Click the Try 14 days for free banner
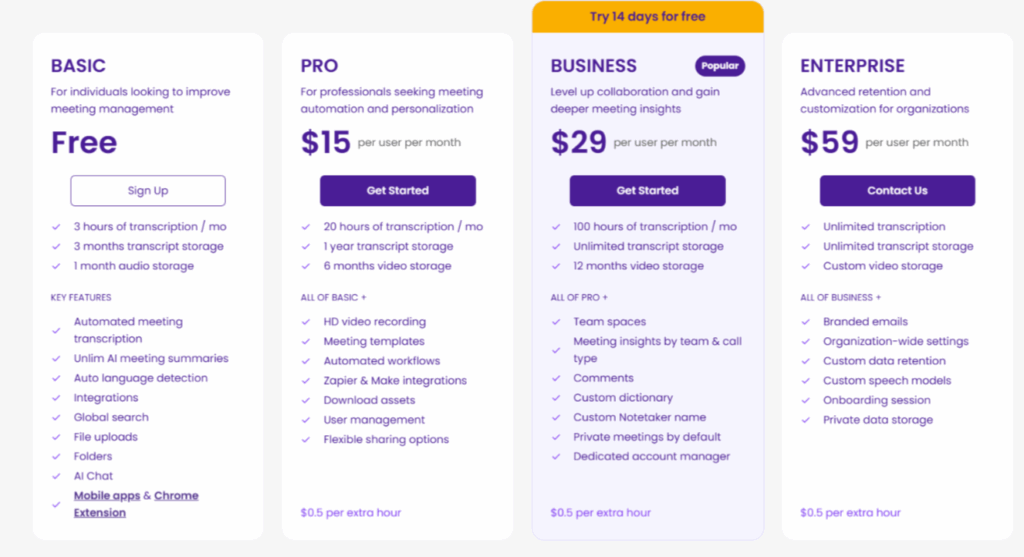Screen dimensions: 1024x557 coord(648,17)
